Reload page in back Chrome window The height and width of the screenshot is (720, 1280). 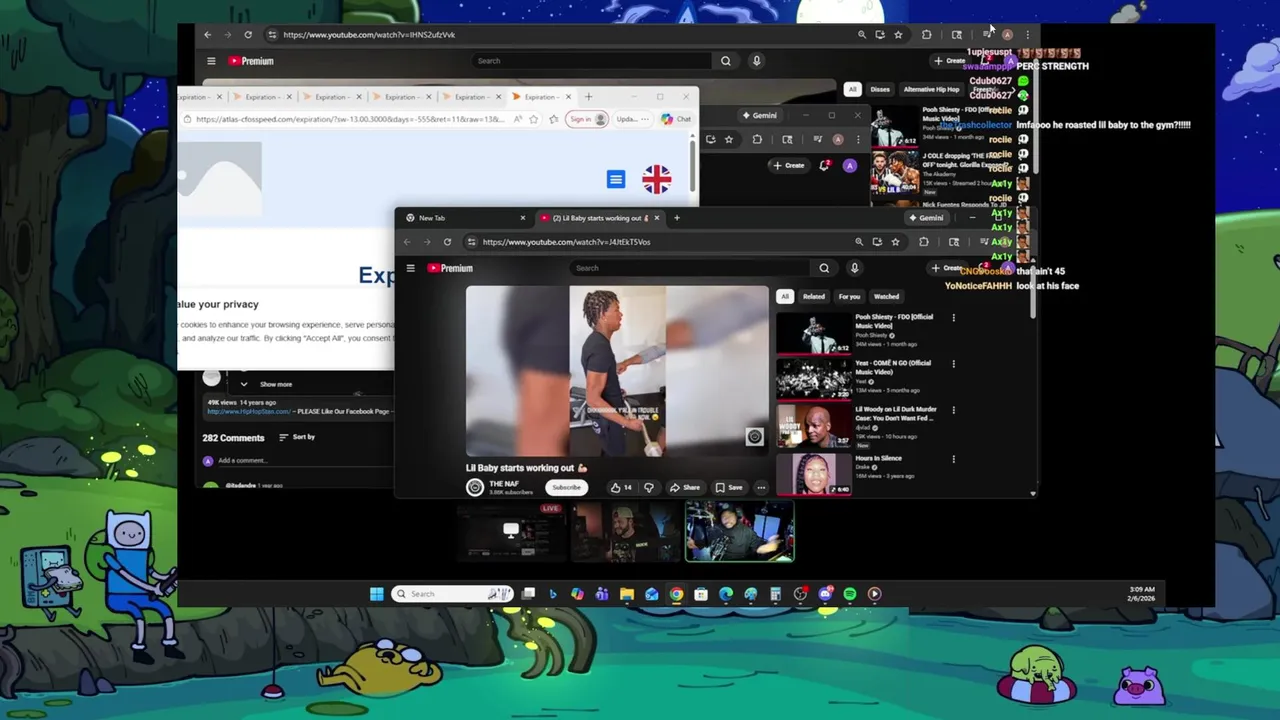point(248,34)
